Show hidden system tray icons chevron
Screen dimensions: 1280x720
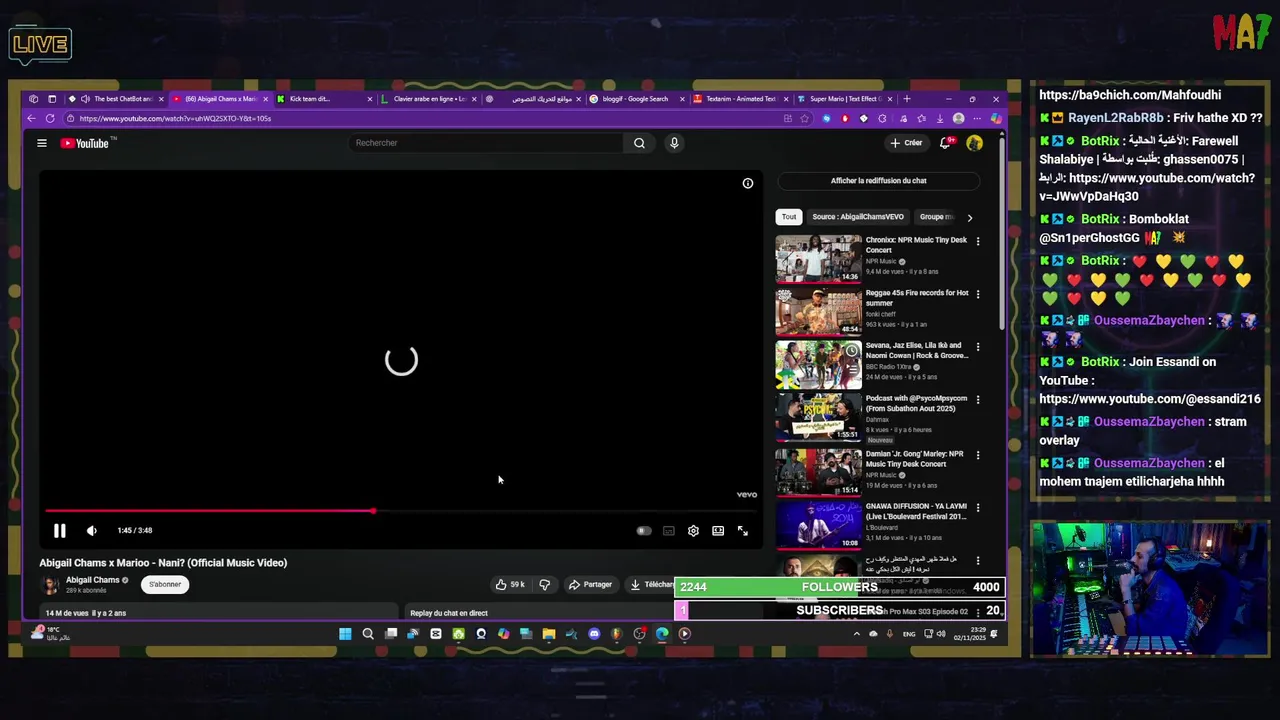pos(856,634)
